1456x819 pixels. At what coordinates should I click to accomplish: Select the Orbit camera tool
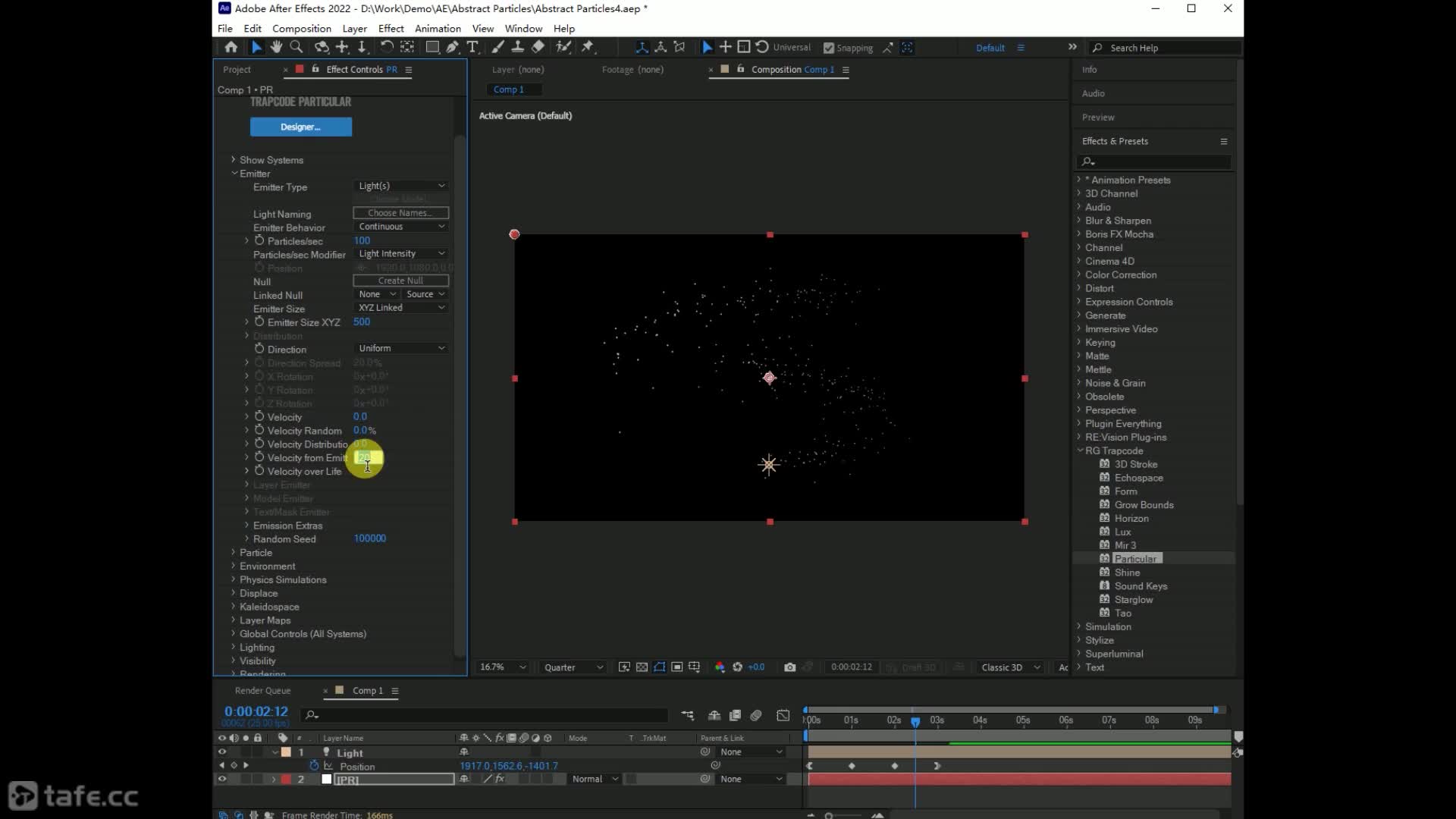coord(322,47)
